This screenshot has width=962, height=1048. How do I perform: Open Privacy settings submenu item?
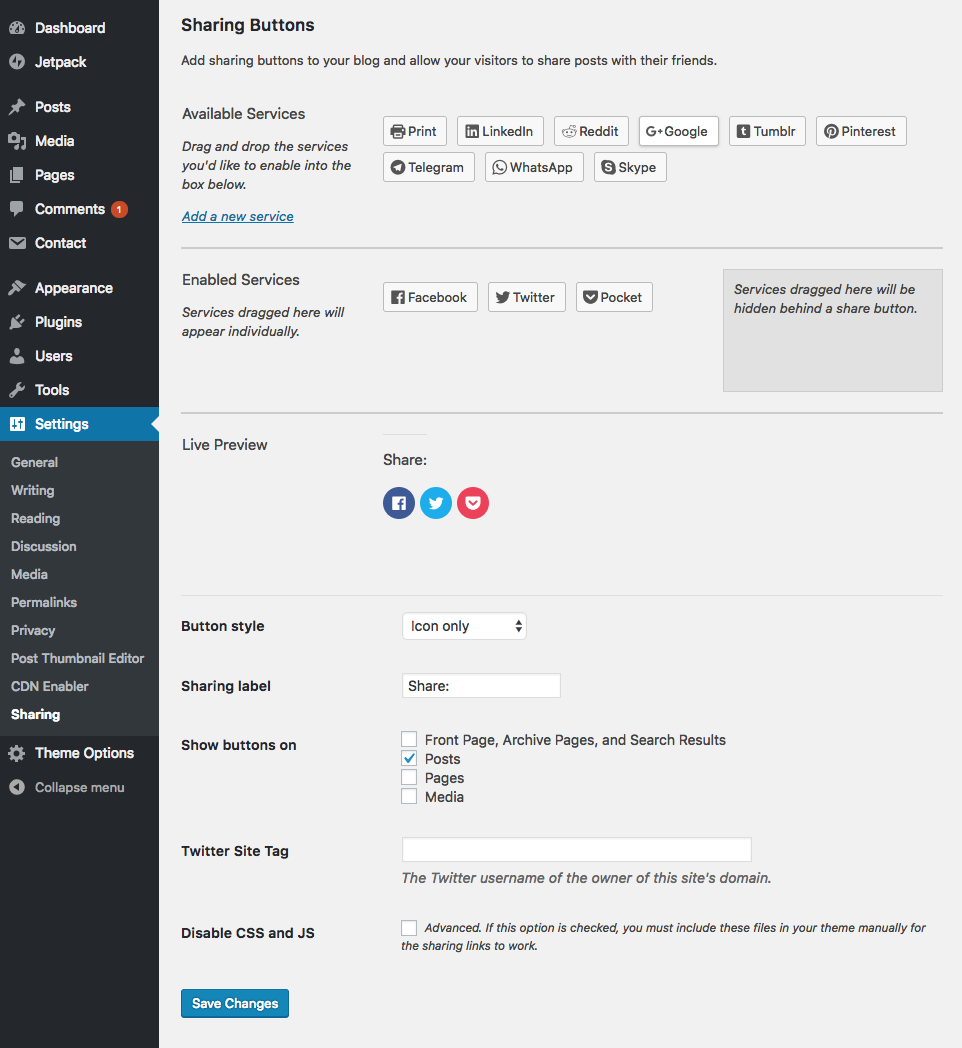(33, 631)
